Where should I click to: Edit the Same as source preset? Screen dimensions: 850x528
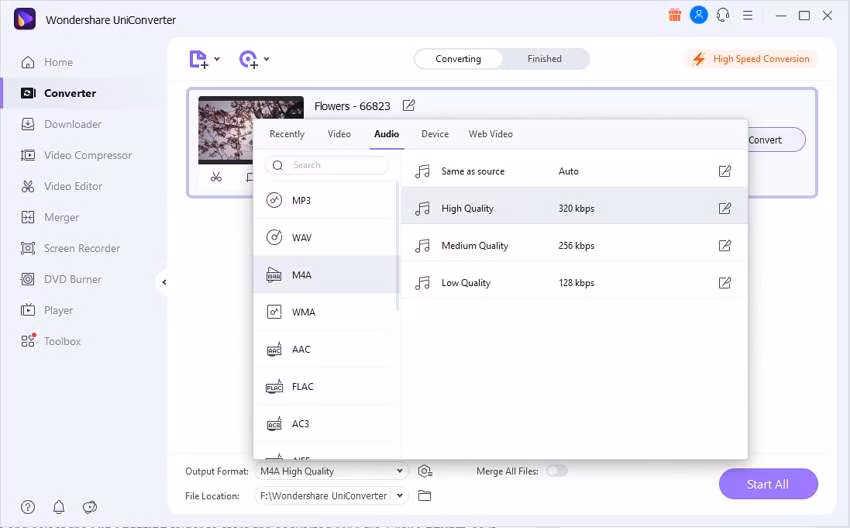[725, 171]
